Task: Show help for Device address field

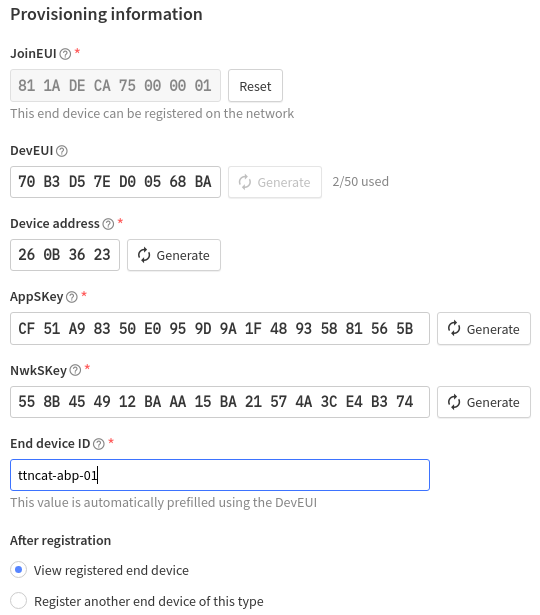Action: (x=108, y=224)
